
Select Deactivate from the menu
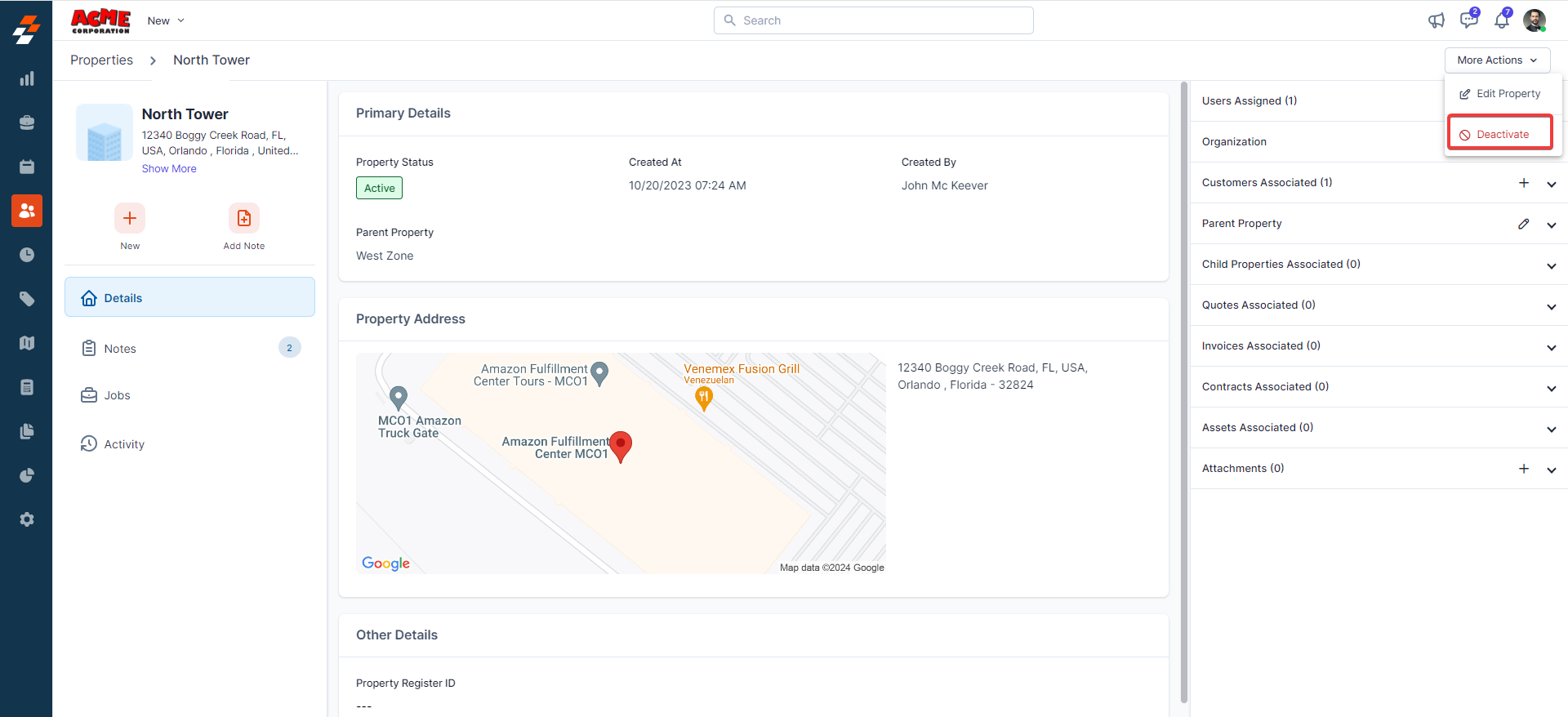tap(1501, 134)
